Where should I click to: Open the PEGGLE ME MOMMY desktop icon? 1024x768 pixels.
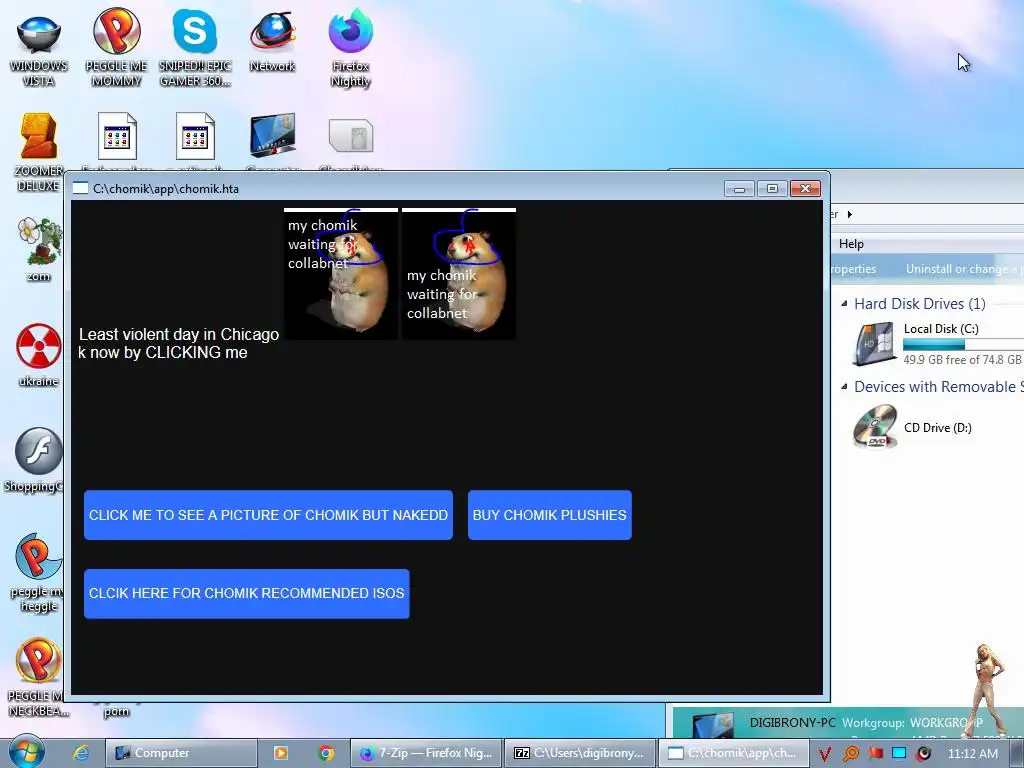(116, 48)
